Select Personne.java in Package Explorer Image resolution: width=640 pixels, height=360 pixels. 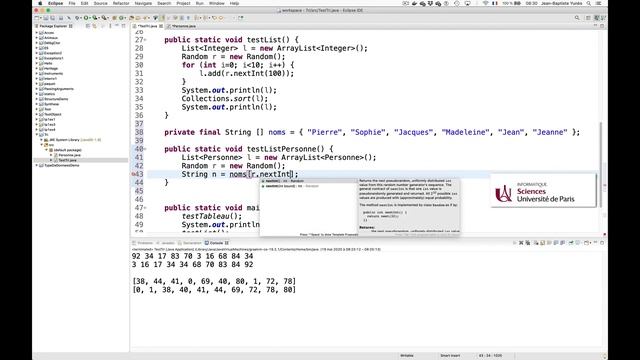pyautogui.click(x=69, y=155)
